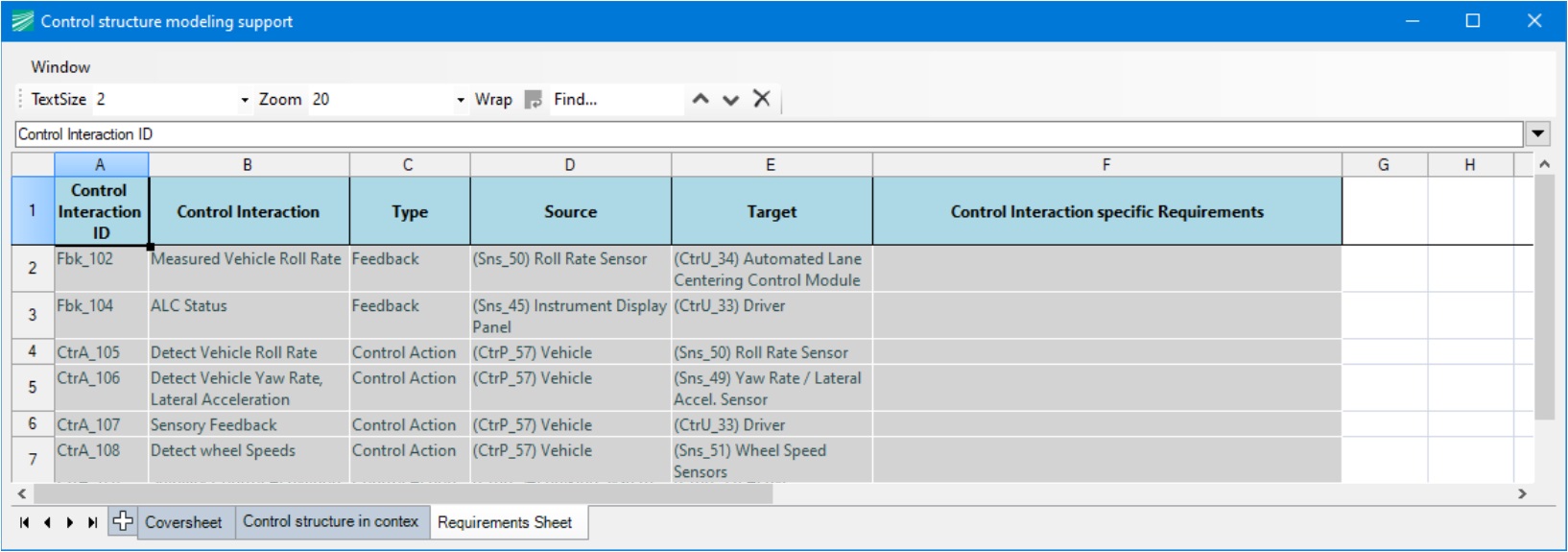Click the Source header cell

(x=570, y=211)
